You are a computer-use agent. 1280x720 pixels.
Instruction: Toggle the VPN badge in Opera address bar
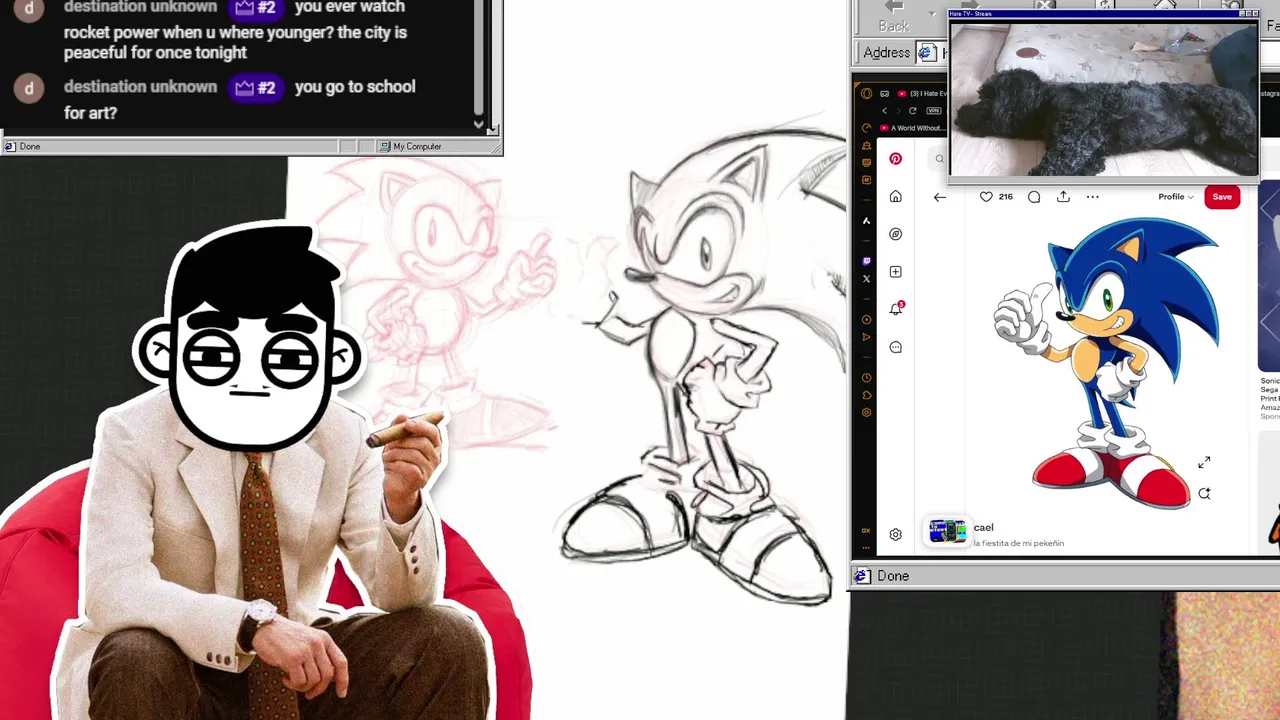(x=934, y=111)
